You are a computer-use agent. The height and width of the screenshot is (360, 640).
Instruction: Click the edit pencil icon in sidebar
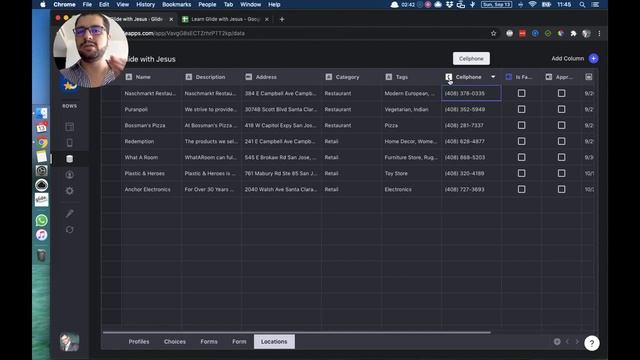pos(69,213)
